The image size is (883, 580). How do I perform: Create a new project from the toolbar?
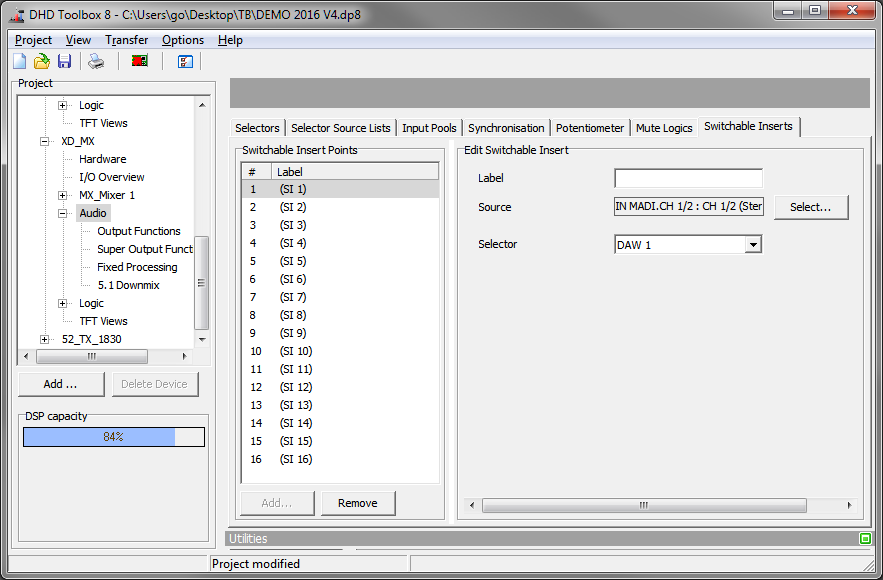click(x=18, y=61)
